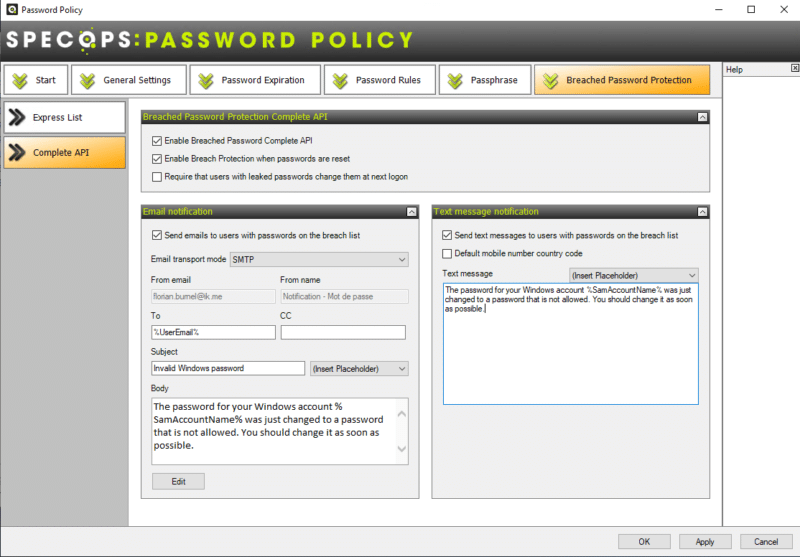Click the Help panel title

734,69
